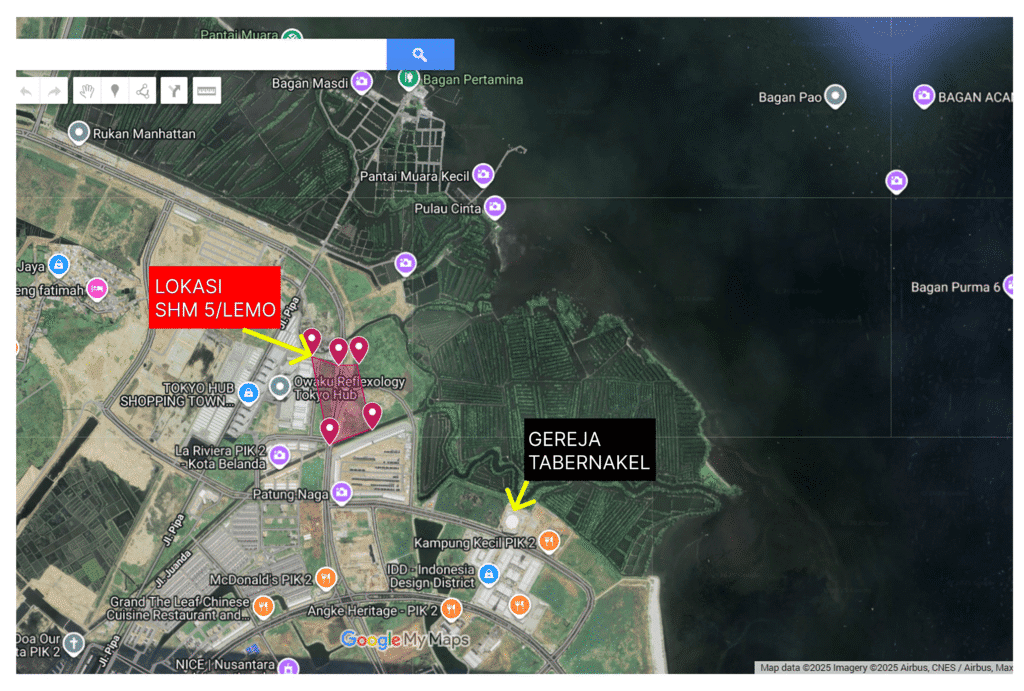Open the IDD Indonesia Design District marker

489,574
